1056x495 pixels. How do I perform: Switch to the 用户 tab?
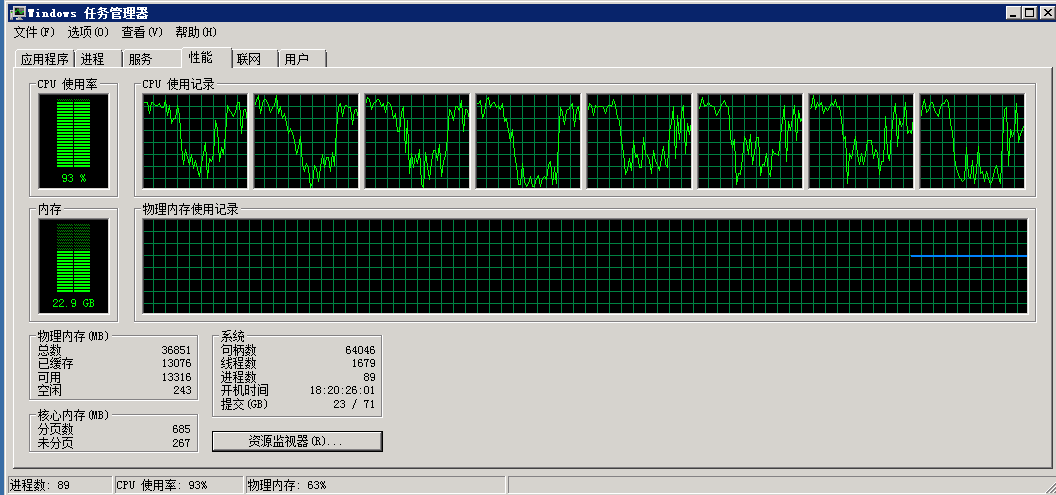click(x=302, y=59)
